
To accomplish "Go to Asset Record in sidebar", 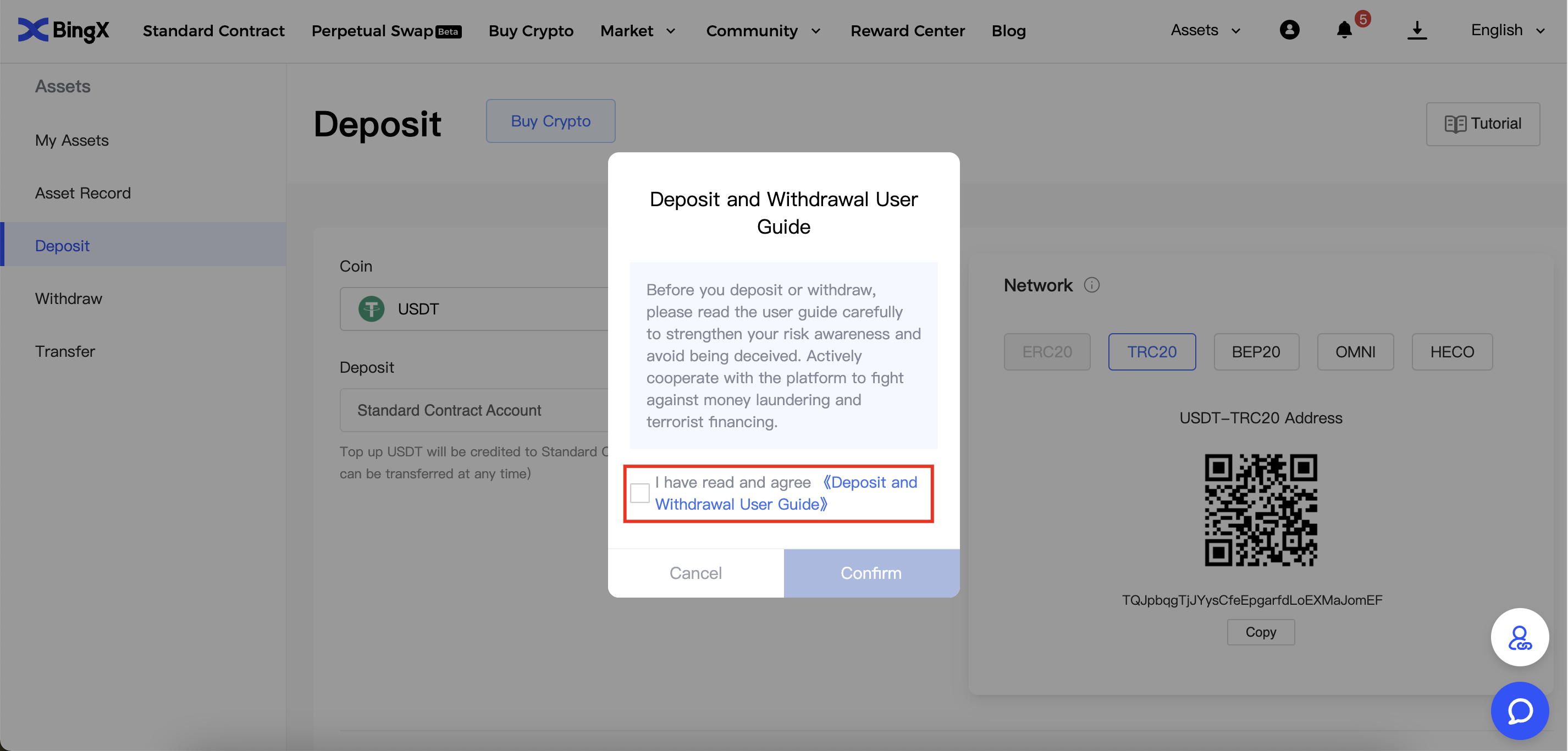I will [83, 193].
